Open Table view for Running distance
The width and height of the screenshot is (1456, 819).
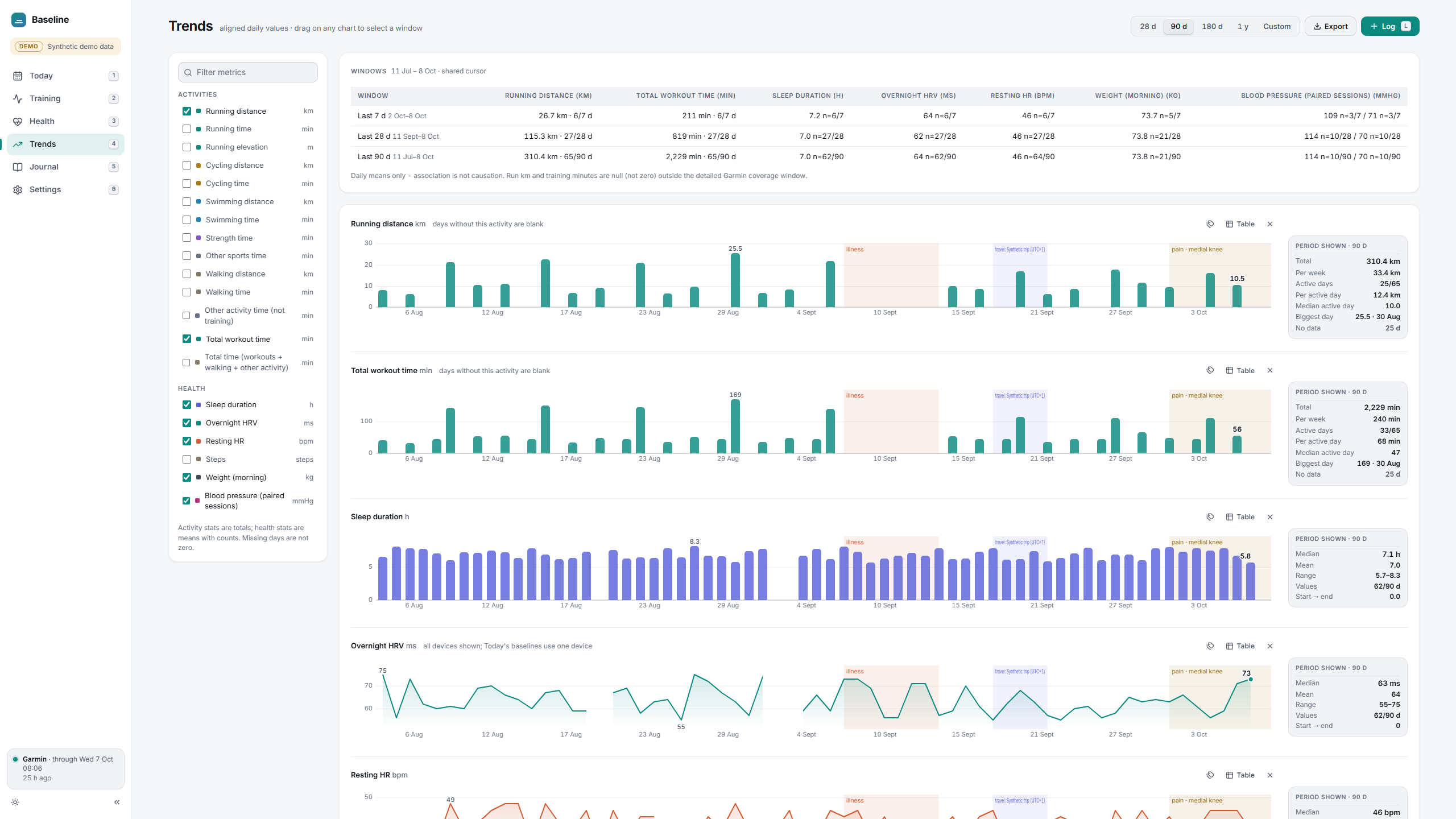tap(1240, 224)
